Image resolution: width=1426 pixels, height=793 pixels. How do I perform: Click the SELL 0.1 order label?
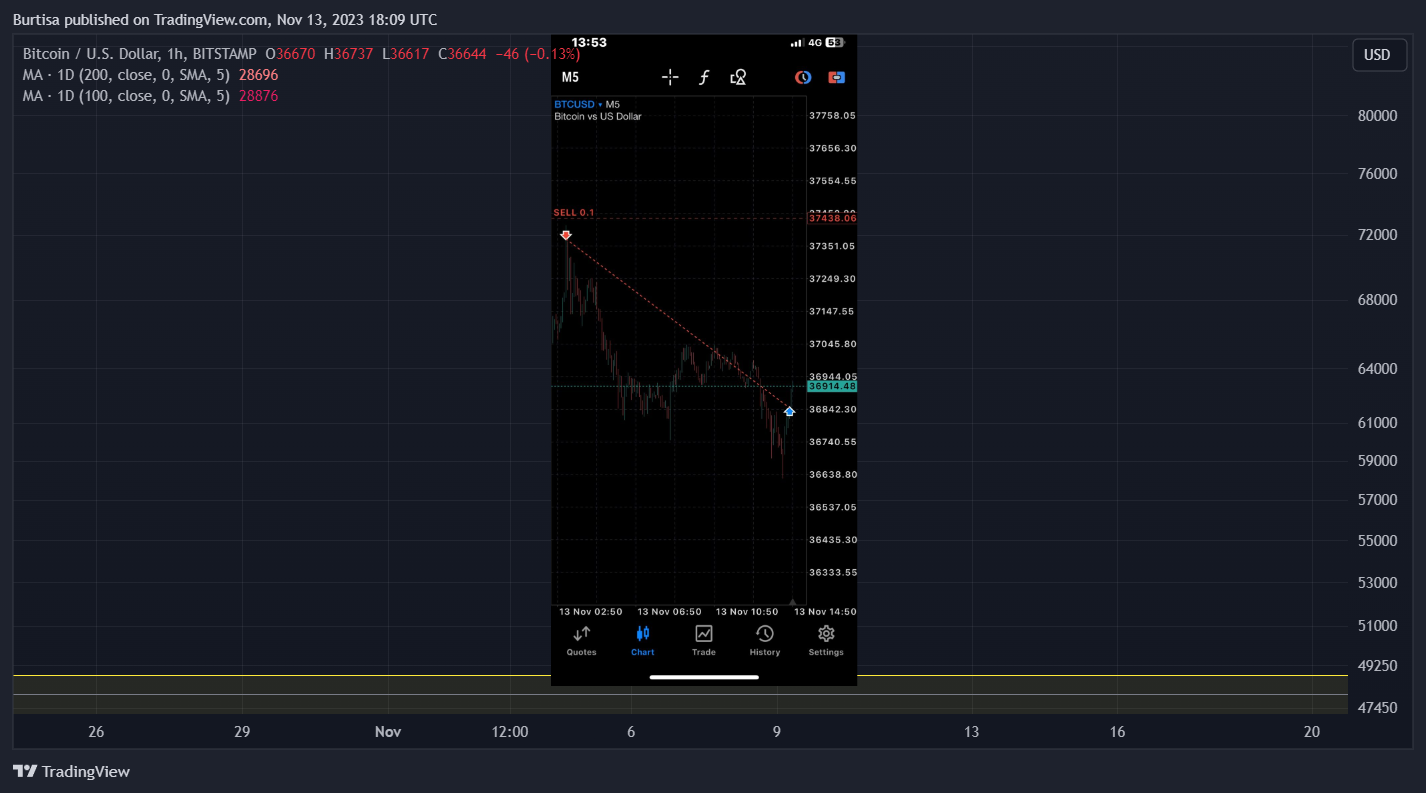click(574, 213)
